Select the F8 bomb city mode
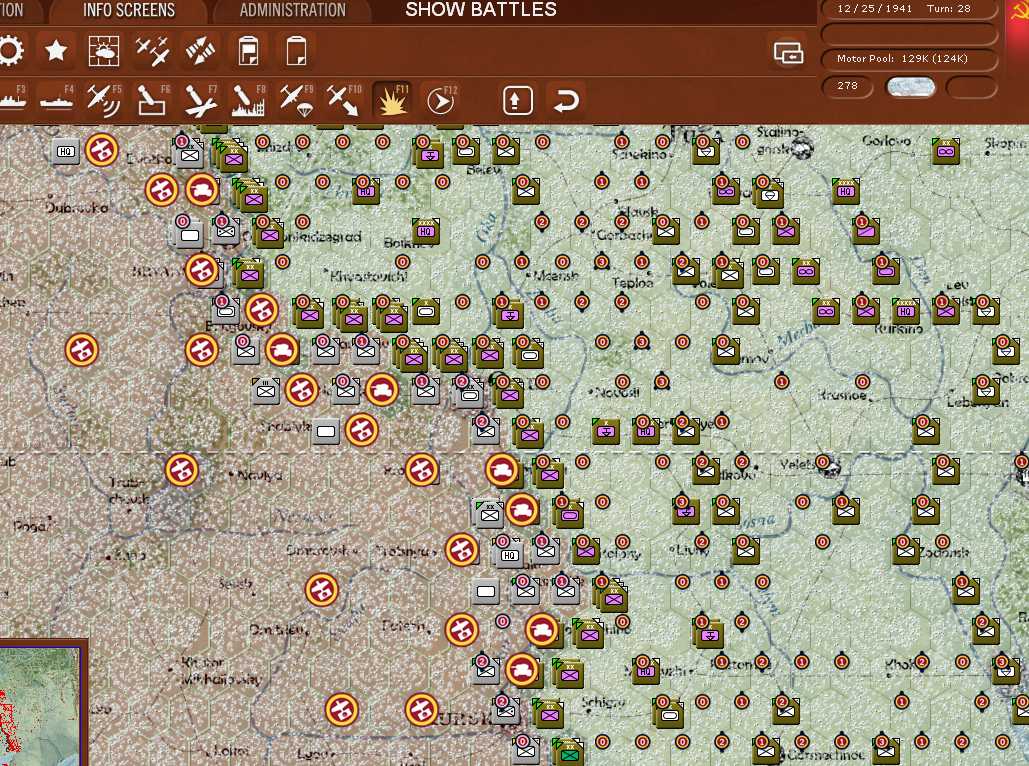Viewport: 1029px width, 766px height. 249,100
